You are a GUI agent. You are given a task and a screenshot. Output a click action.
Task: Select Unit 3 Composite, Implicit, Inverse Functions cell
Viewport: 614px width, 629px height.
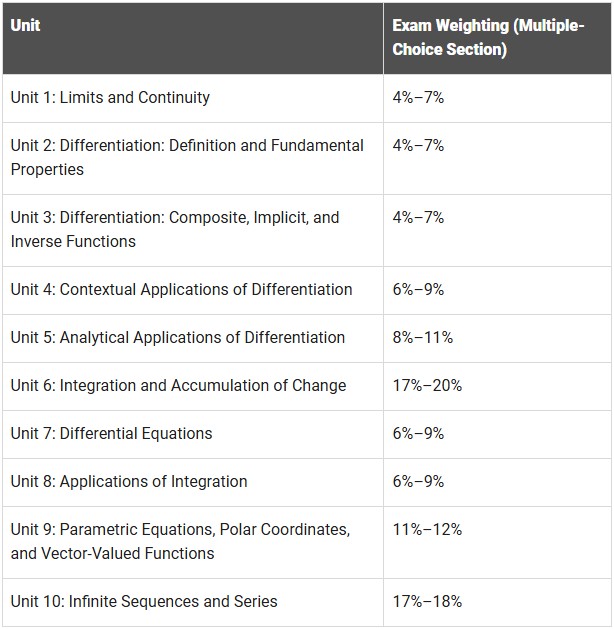point(193,230)
